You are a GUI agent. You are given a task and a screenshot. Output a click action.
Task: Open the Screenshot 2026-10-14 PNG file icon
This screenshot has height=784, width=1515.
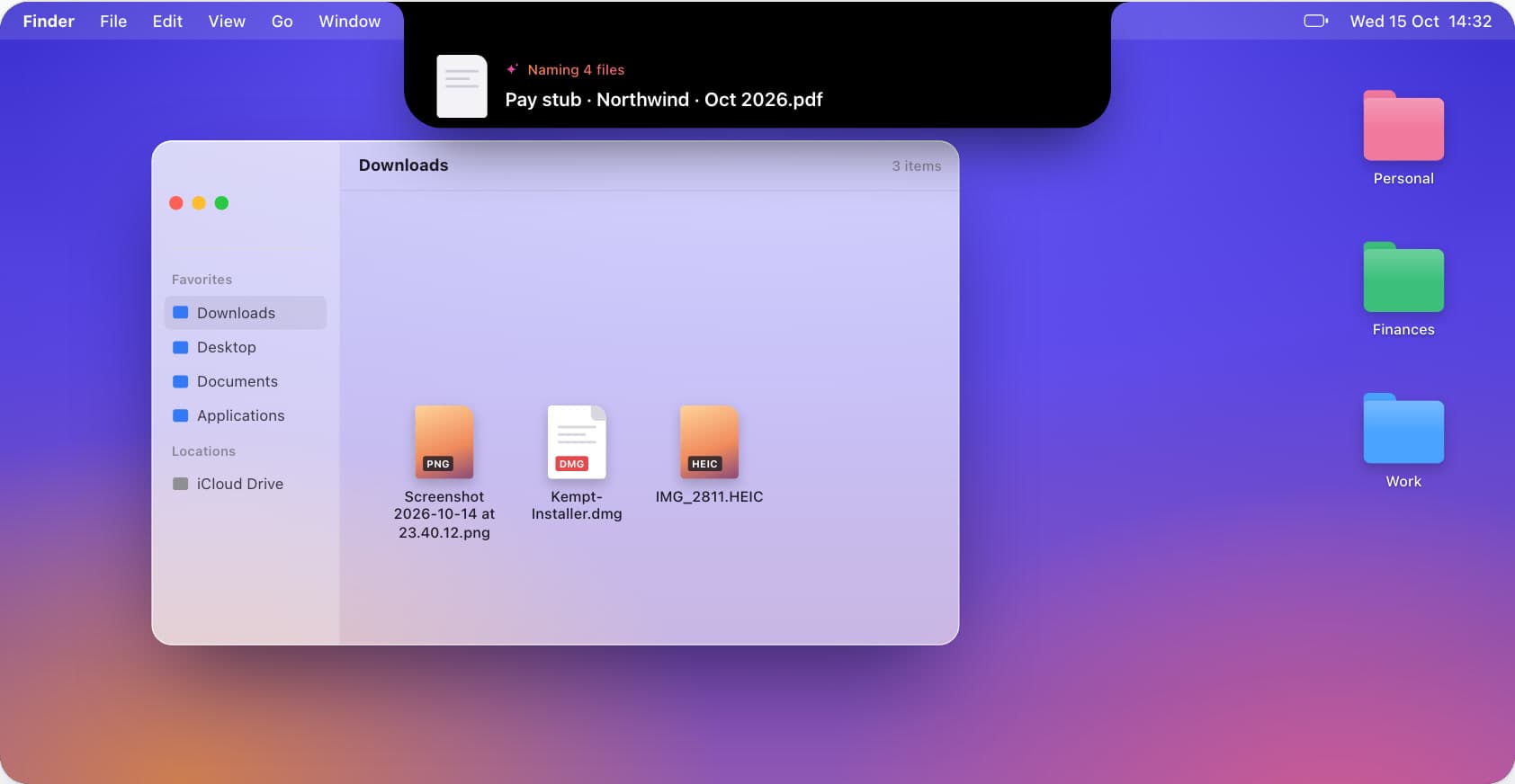click(x=444, y=441)
